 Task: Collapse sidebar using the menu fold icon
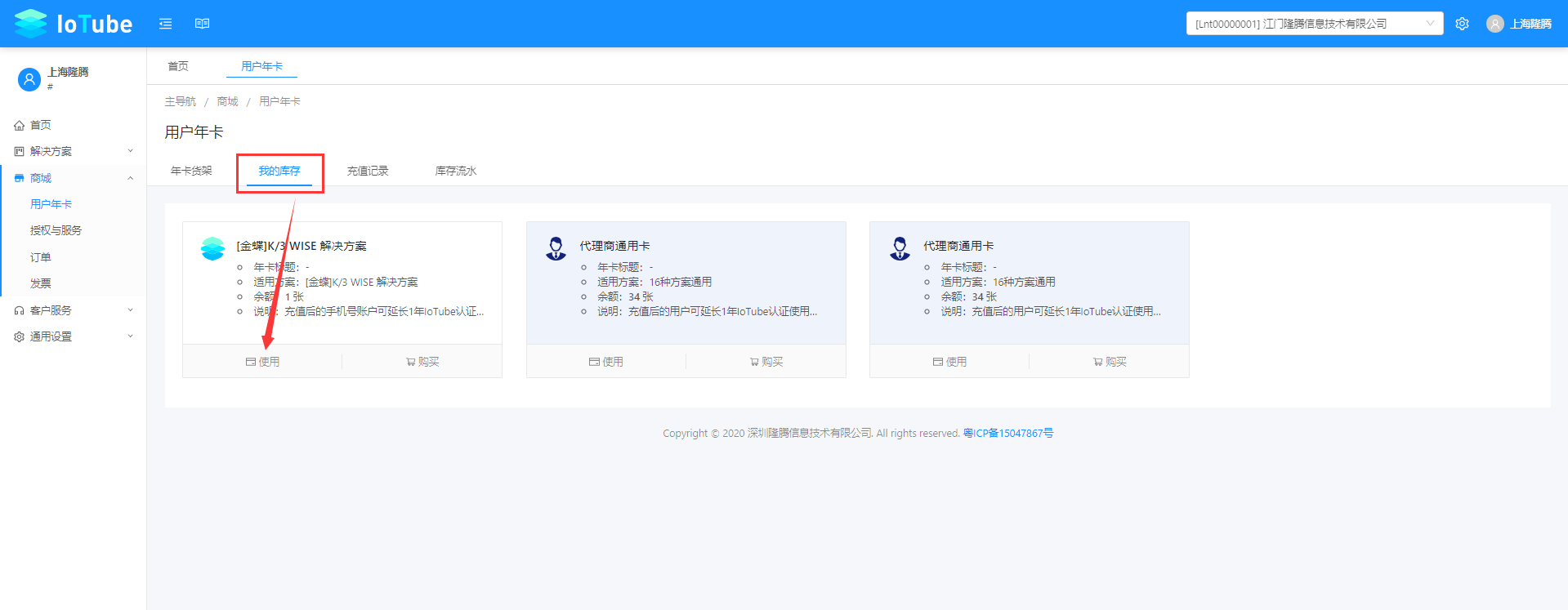coord(166,24)
